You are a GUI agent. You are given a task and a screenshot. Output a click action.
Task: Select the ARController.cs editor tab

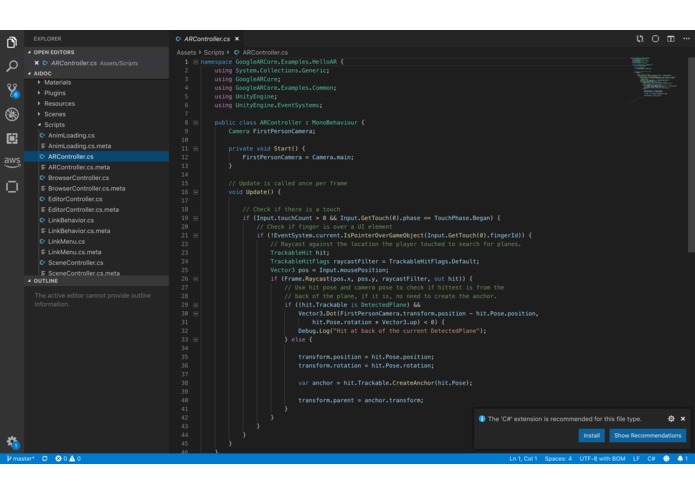click(x=207, y=39)
